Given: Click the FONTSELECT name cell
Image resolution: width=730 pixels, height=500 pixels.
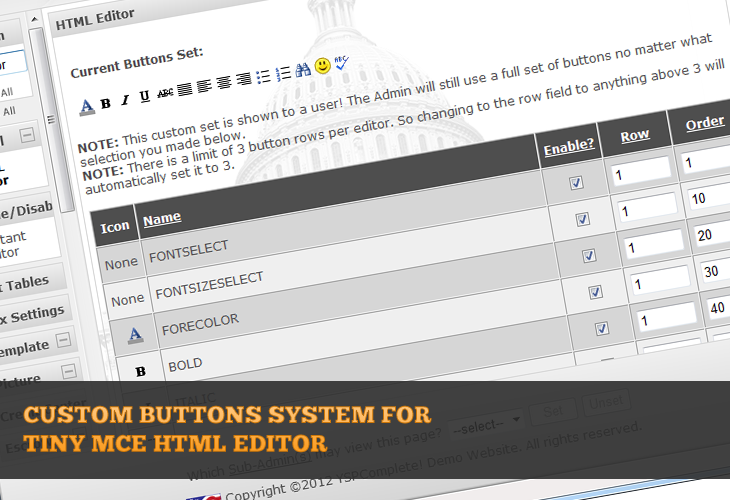Looking at the screenshot, I should tap(346, 226).
